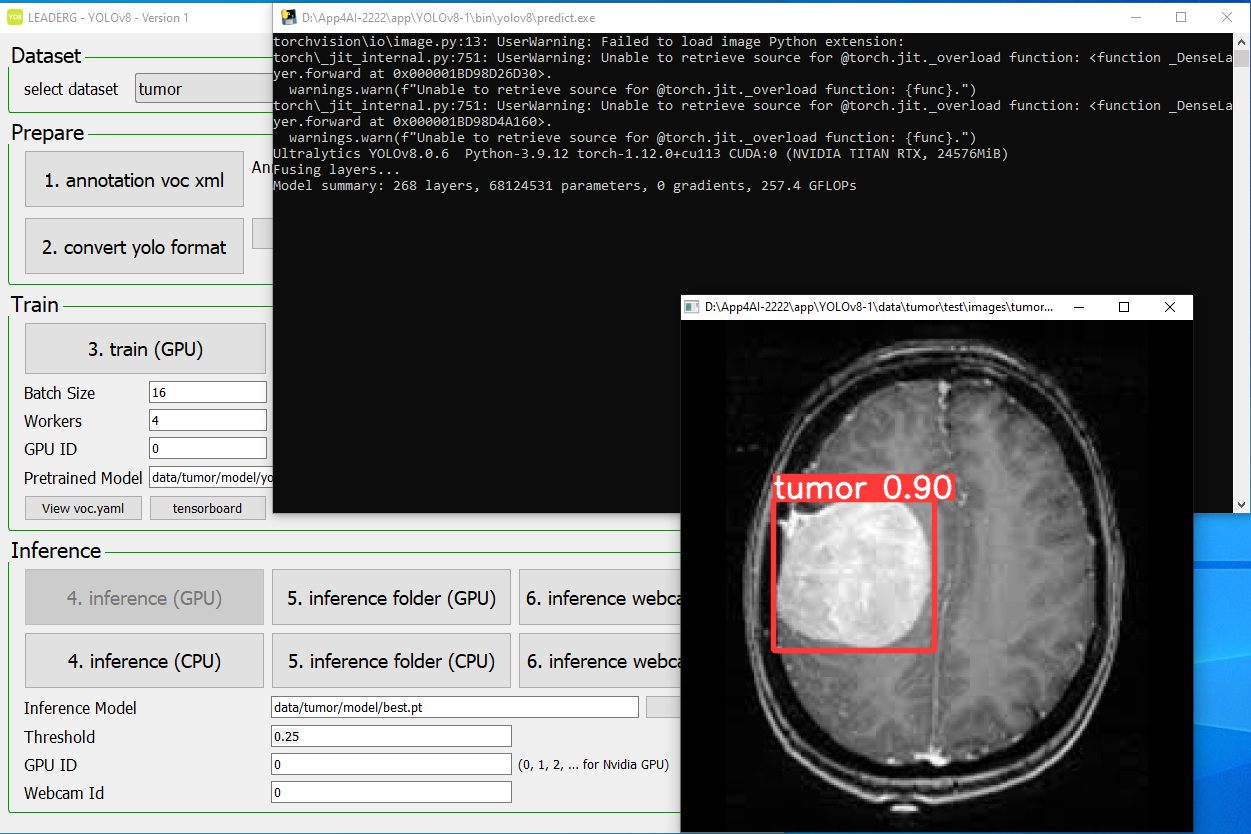The image size is (1251, 834).
Task: Minimize the predict.exe console window
Action: [1134, 17]
